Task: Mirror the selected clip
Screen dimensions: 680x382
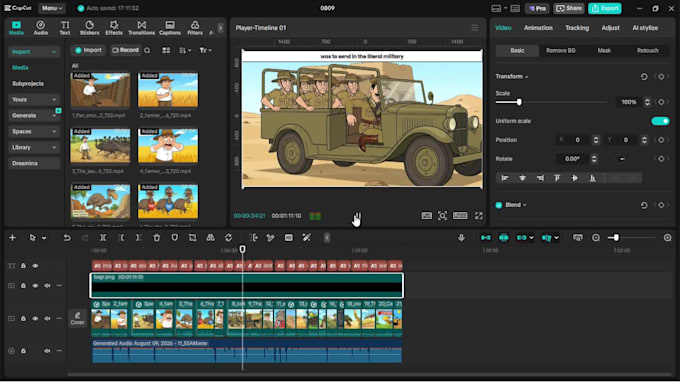Action: pyautogui.click(x=210, y=238)
